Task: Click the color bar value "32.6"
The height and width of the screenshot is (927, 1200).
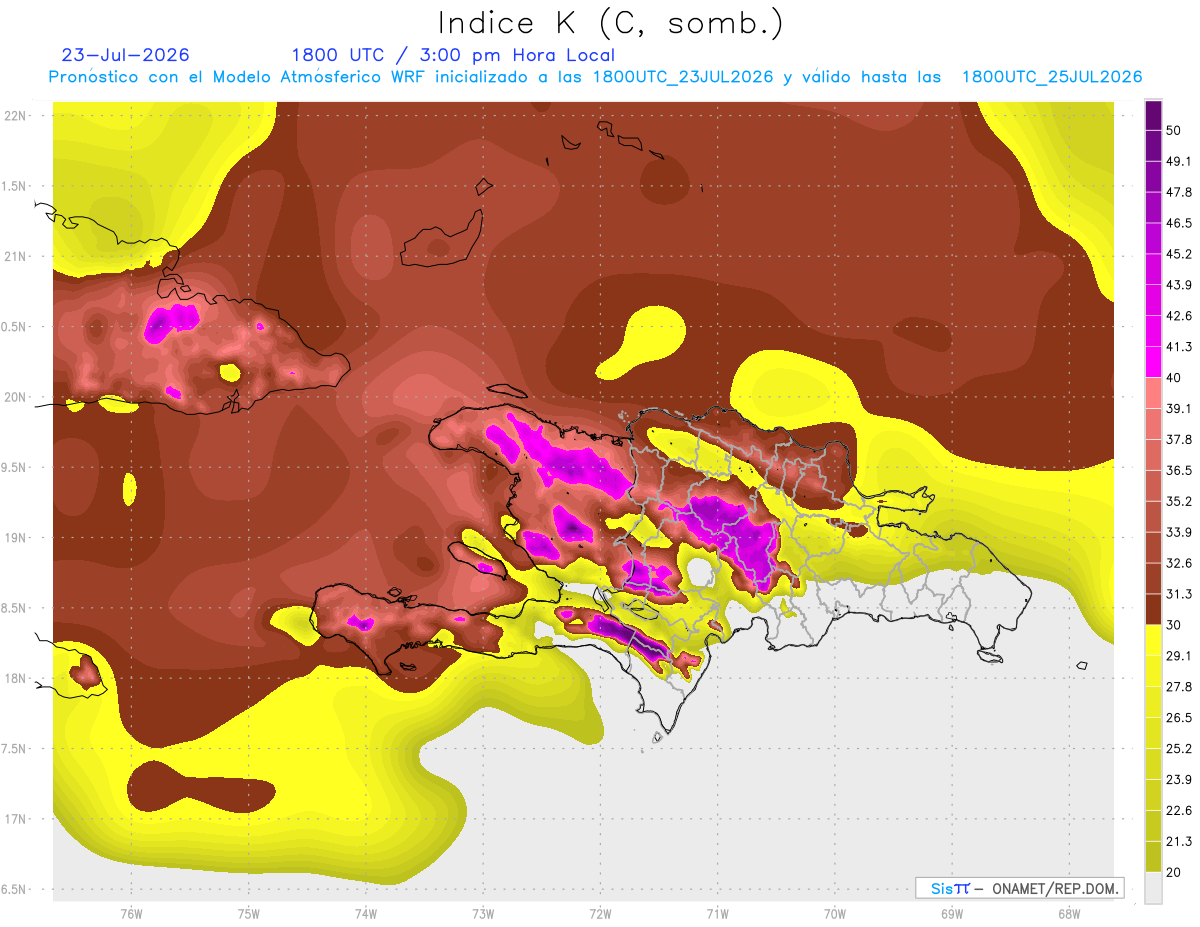Action: (x=1179, y=563)
